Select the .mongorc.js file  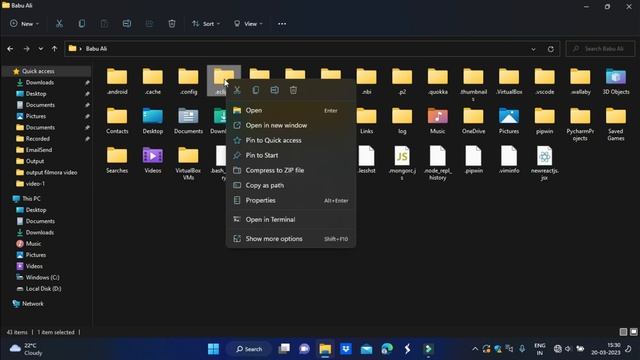[402, 163]
